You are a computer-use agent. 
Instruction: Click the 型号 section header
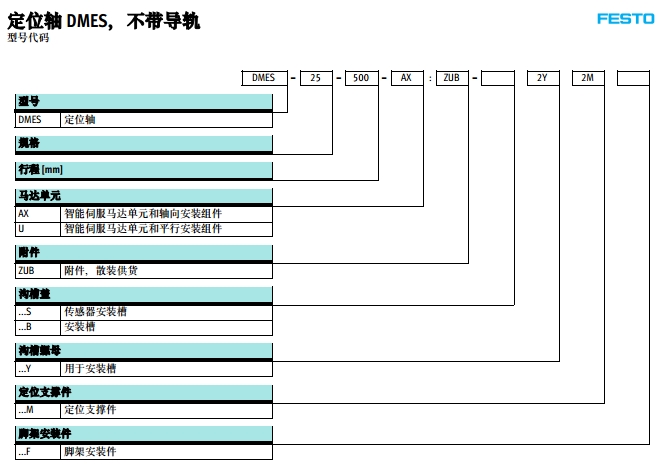(144, 102)
